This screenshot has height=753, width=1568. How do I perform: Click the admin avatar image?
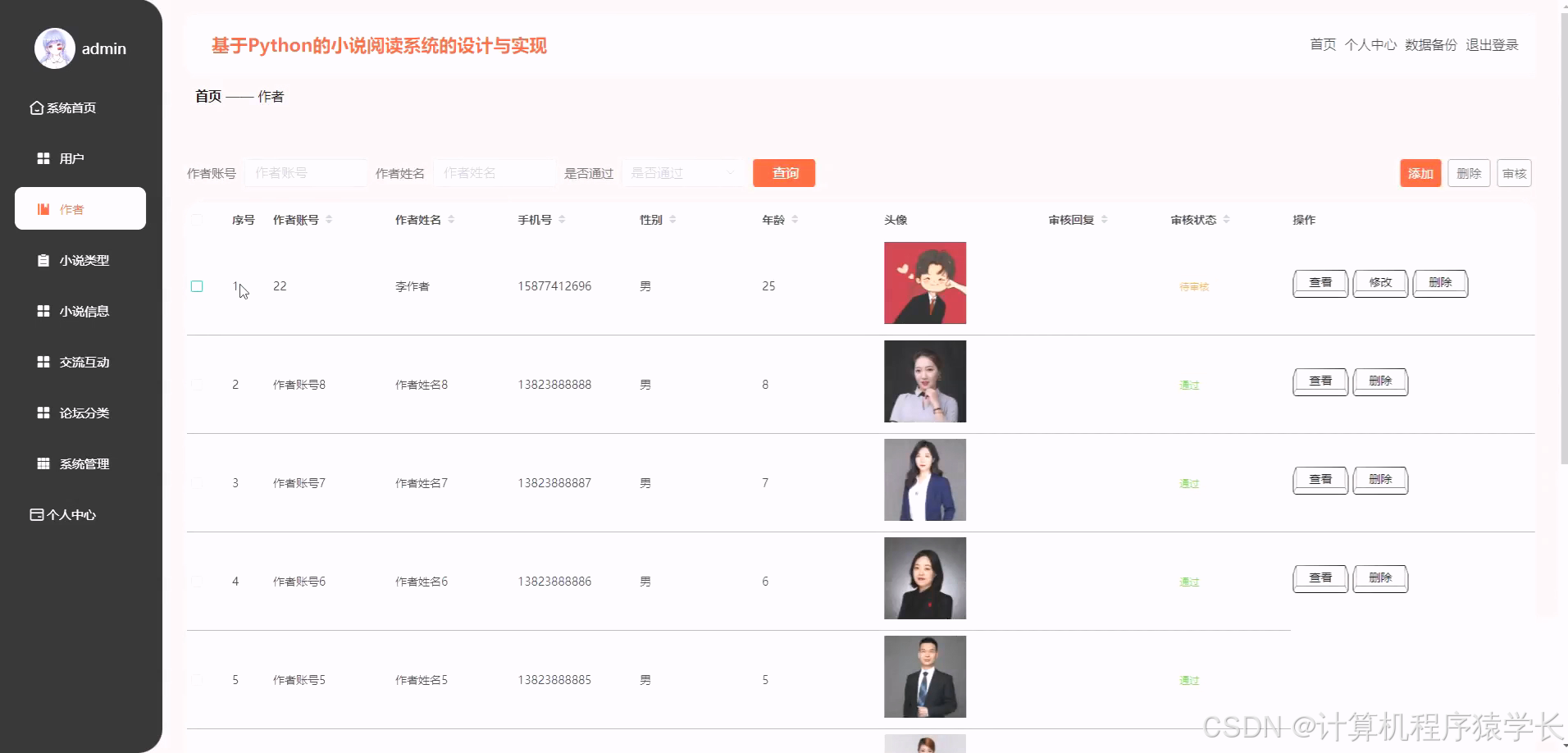pyautogui.click(x=54, y=48)
